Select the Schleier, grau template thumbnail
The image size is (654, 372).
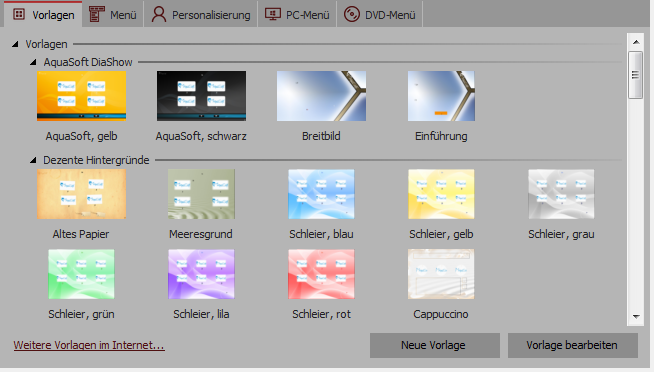[561, 194]
